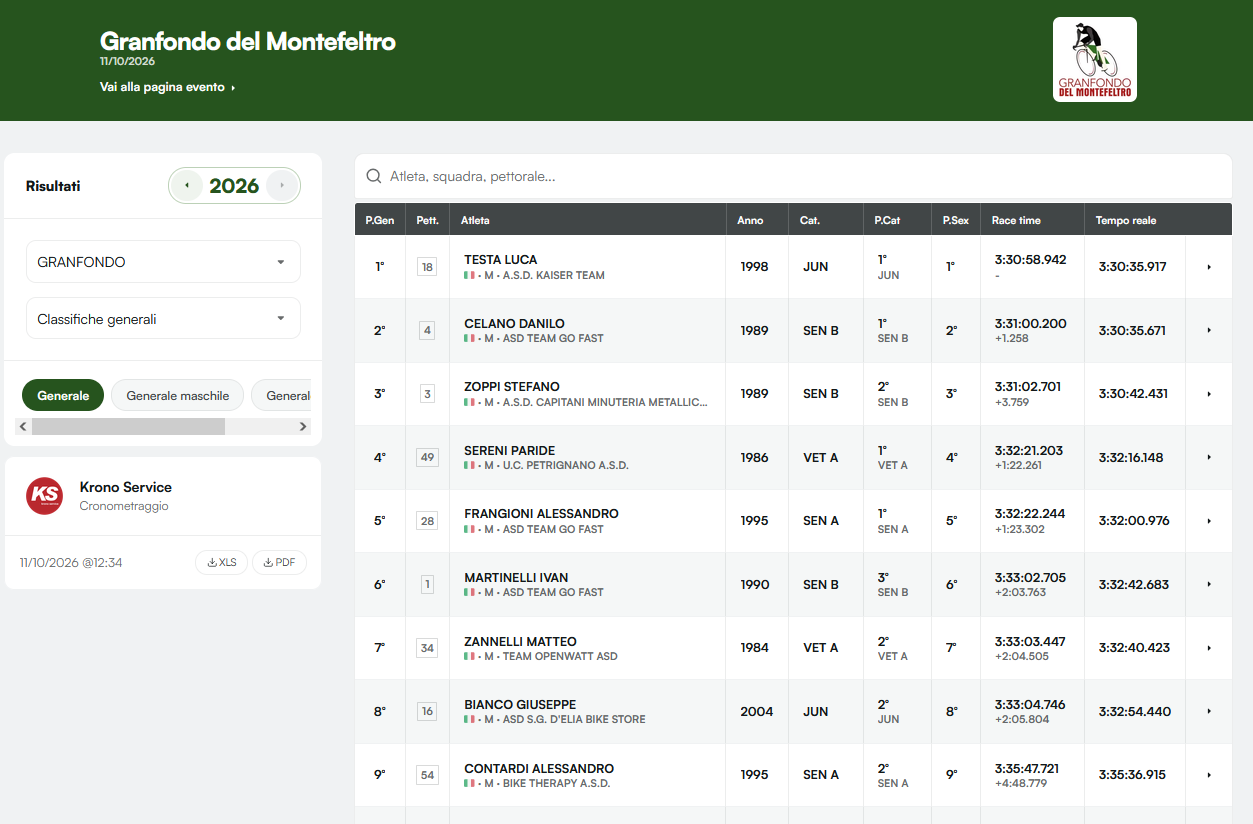Screen dimensions: 1253x824
Task: Open the Classifiche generali dropdown
Action: (163, 319)
